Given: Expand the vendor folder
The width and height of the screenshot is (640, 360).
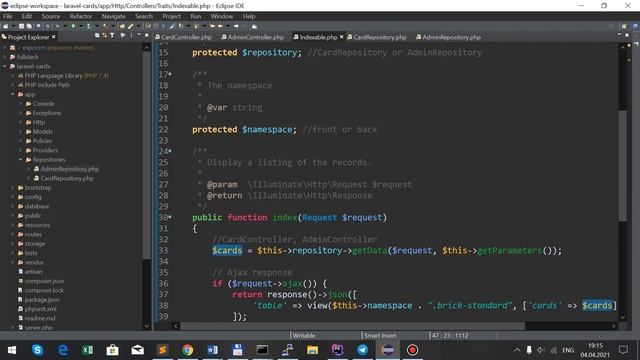Looking at the screenshot, I should [13, 262].
